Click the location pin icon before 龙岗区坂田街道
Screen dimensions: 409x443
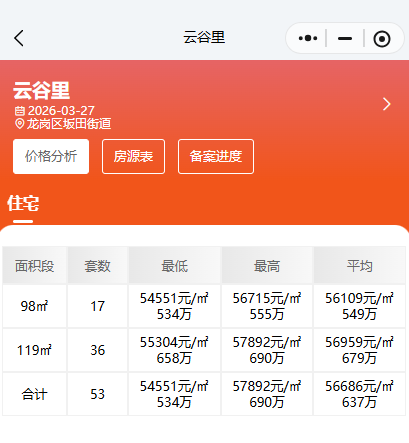[x=20, y=124]
